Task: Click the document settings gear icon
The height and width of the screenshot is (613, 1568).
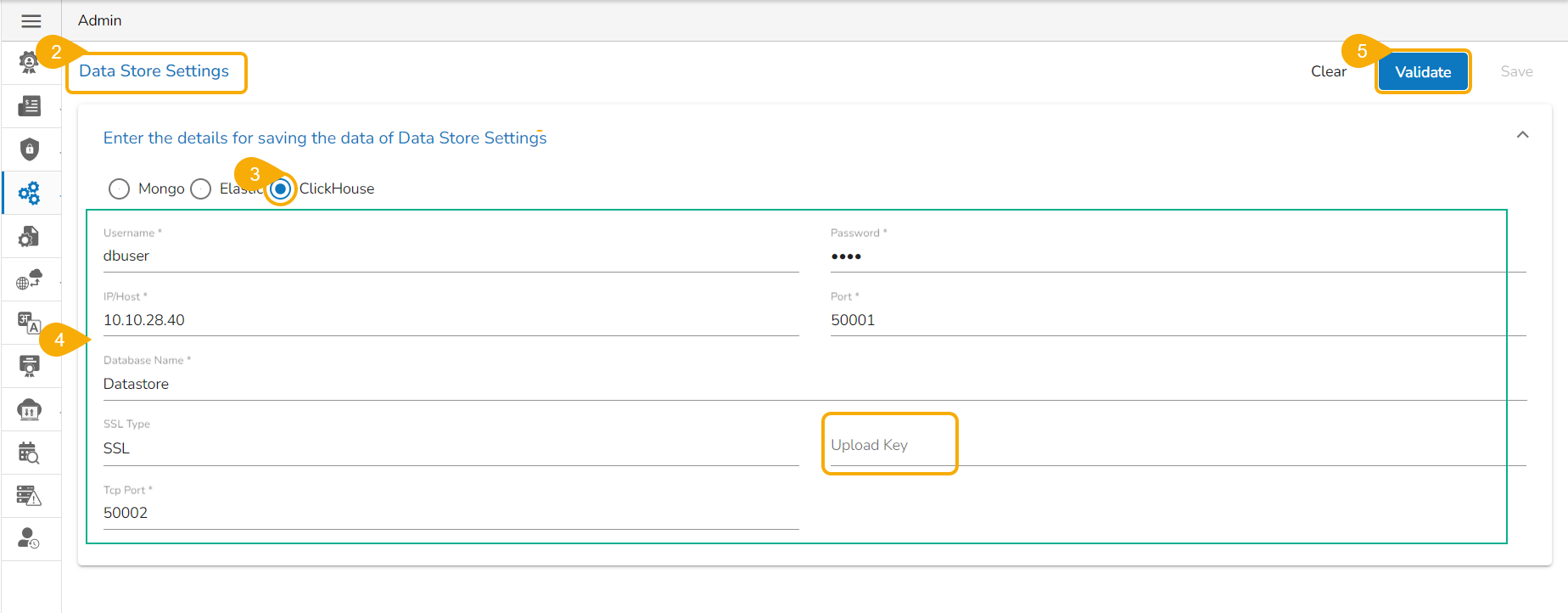Action: click(30, 237)
